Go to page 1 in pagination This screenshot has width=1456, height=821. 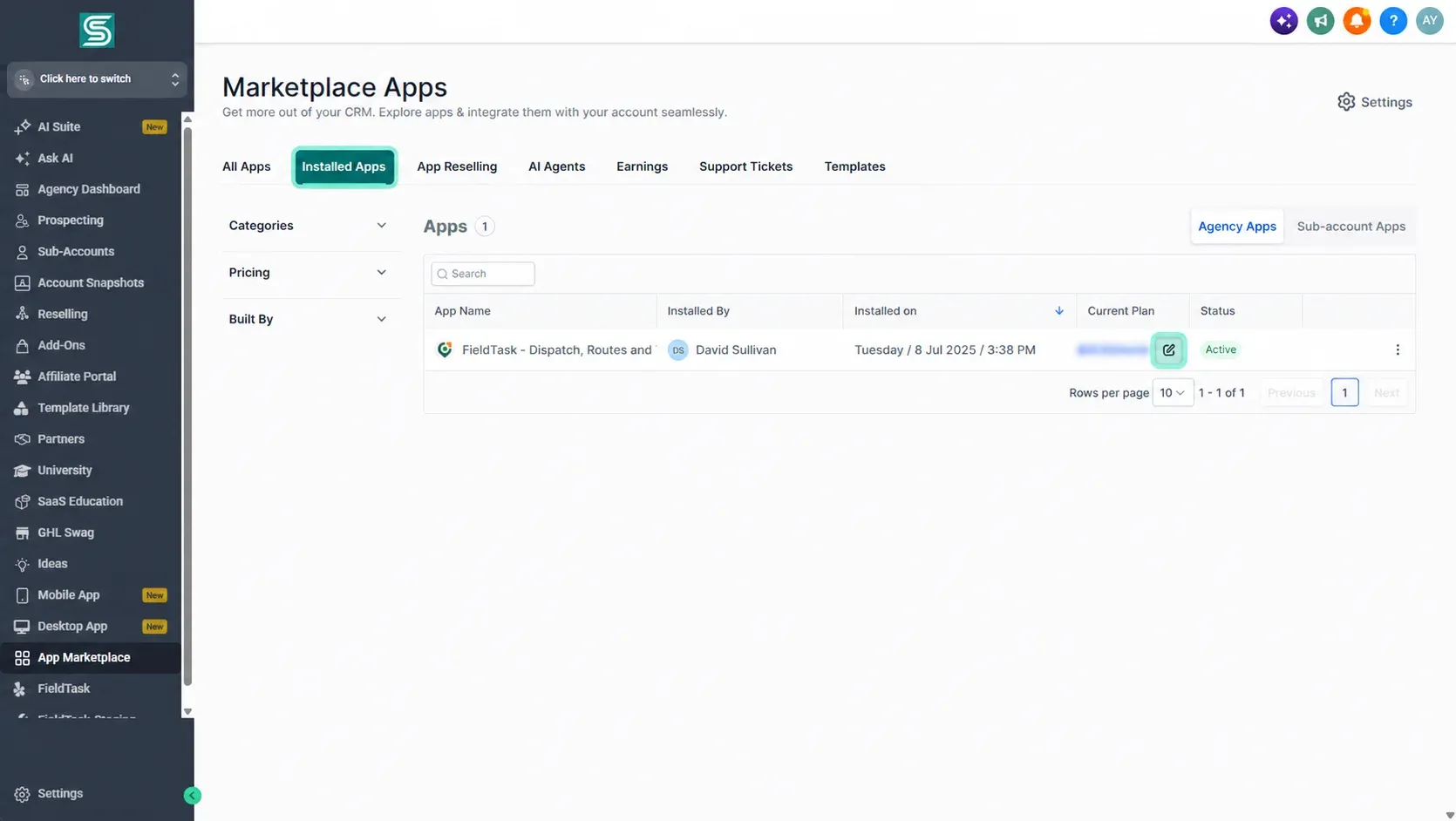coord(1344,393)
